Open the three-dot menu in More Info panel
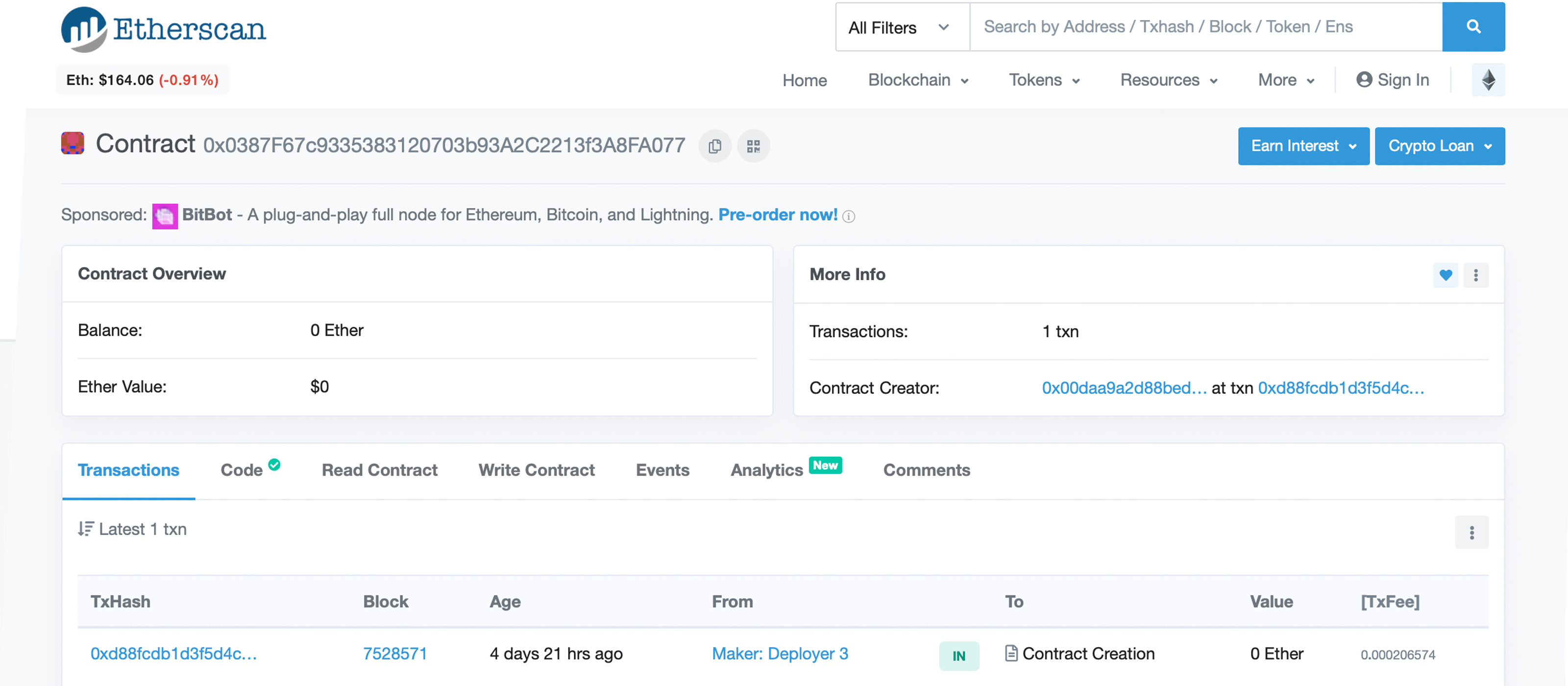The image size is (1568, 686). point(1475,275)
